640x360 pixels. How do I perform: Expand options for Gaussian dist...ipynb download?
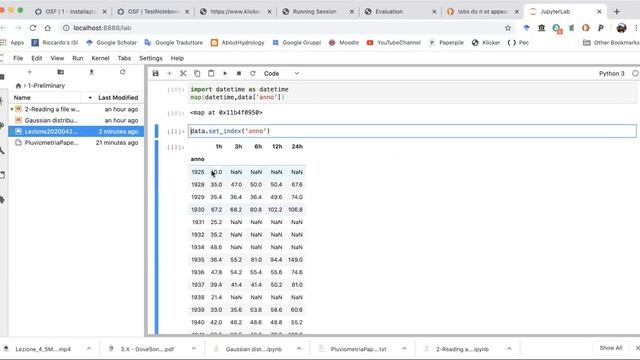pyautogui.click(x=299, y=349)
